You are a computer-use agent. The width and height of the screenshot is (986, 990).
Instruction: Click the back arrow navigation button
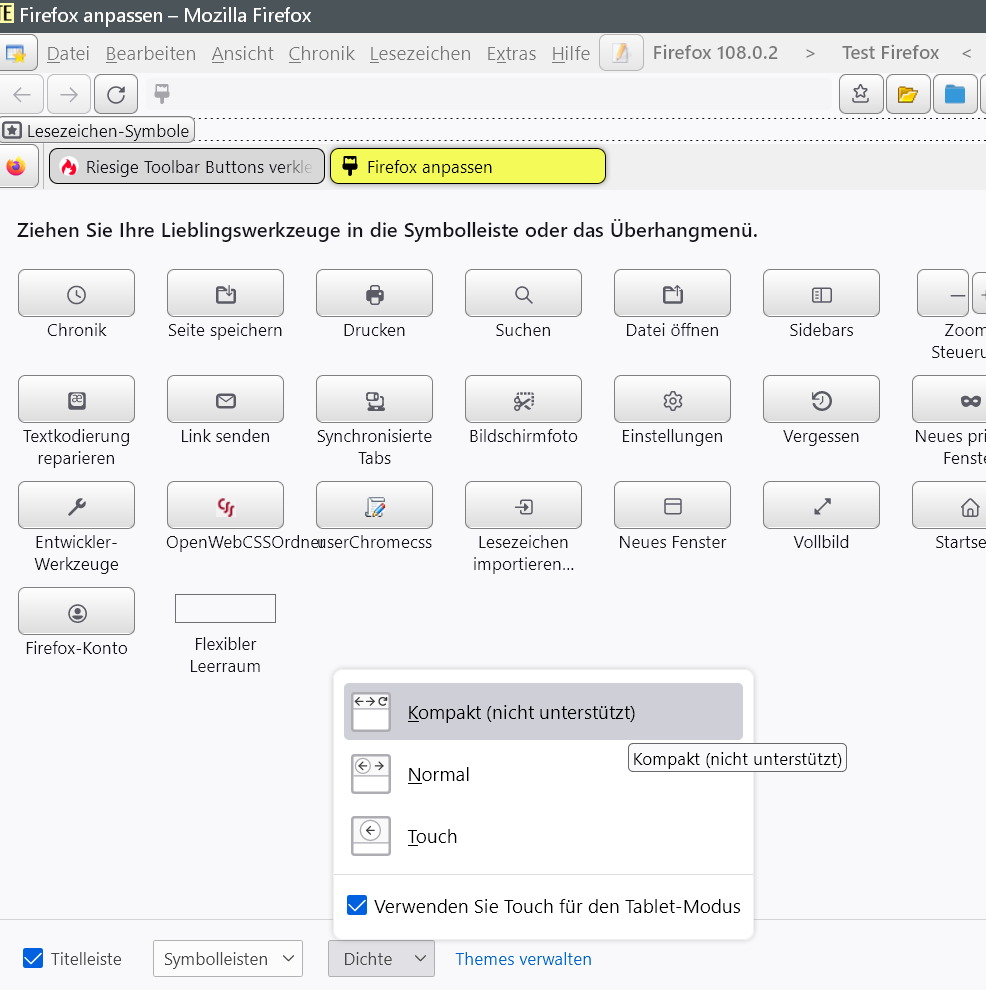(21, 95)
